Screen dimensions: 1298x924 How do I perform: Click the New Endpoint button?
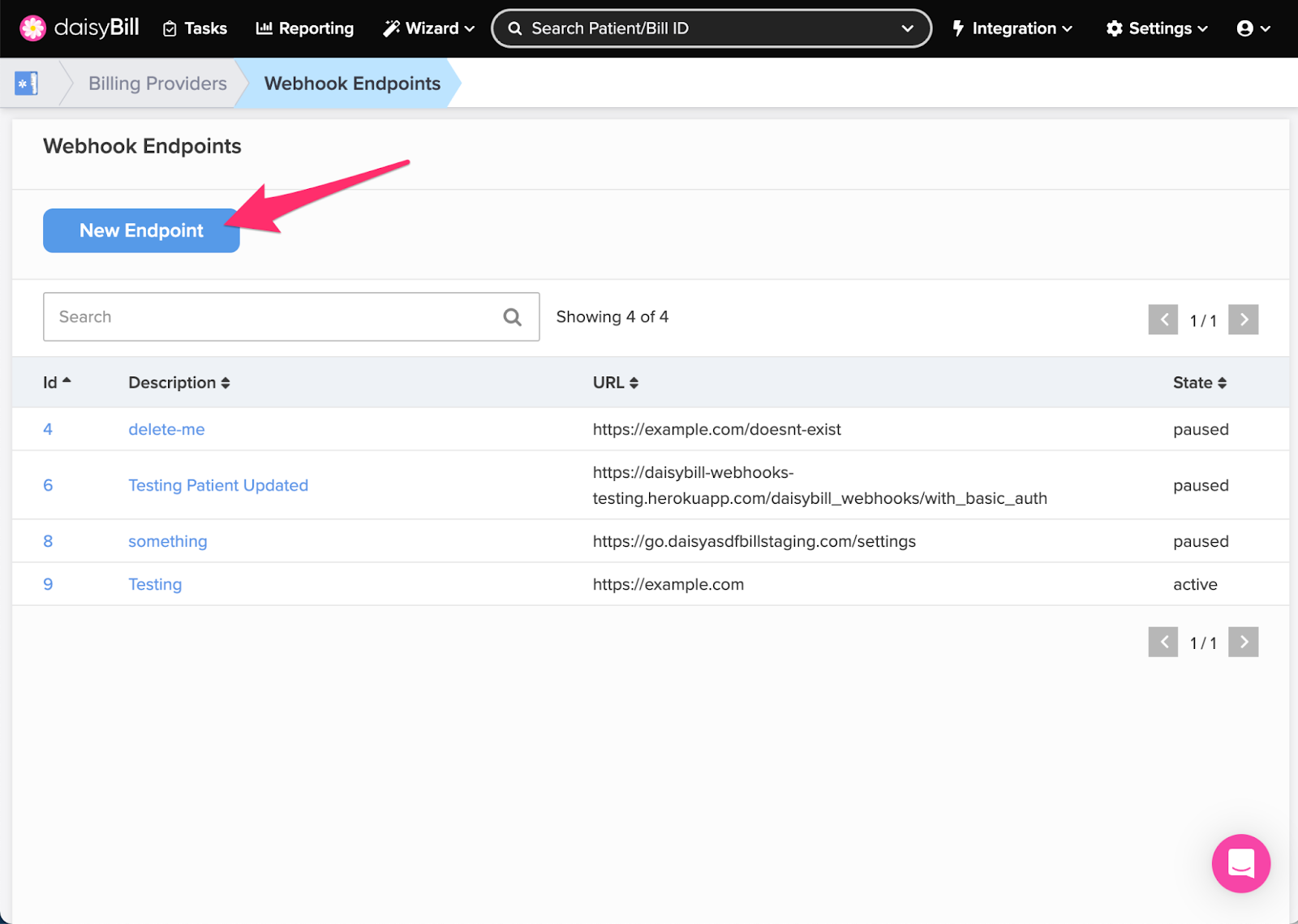[141, 230]
